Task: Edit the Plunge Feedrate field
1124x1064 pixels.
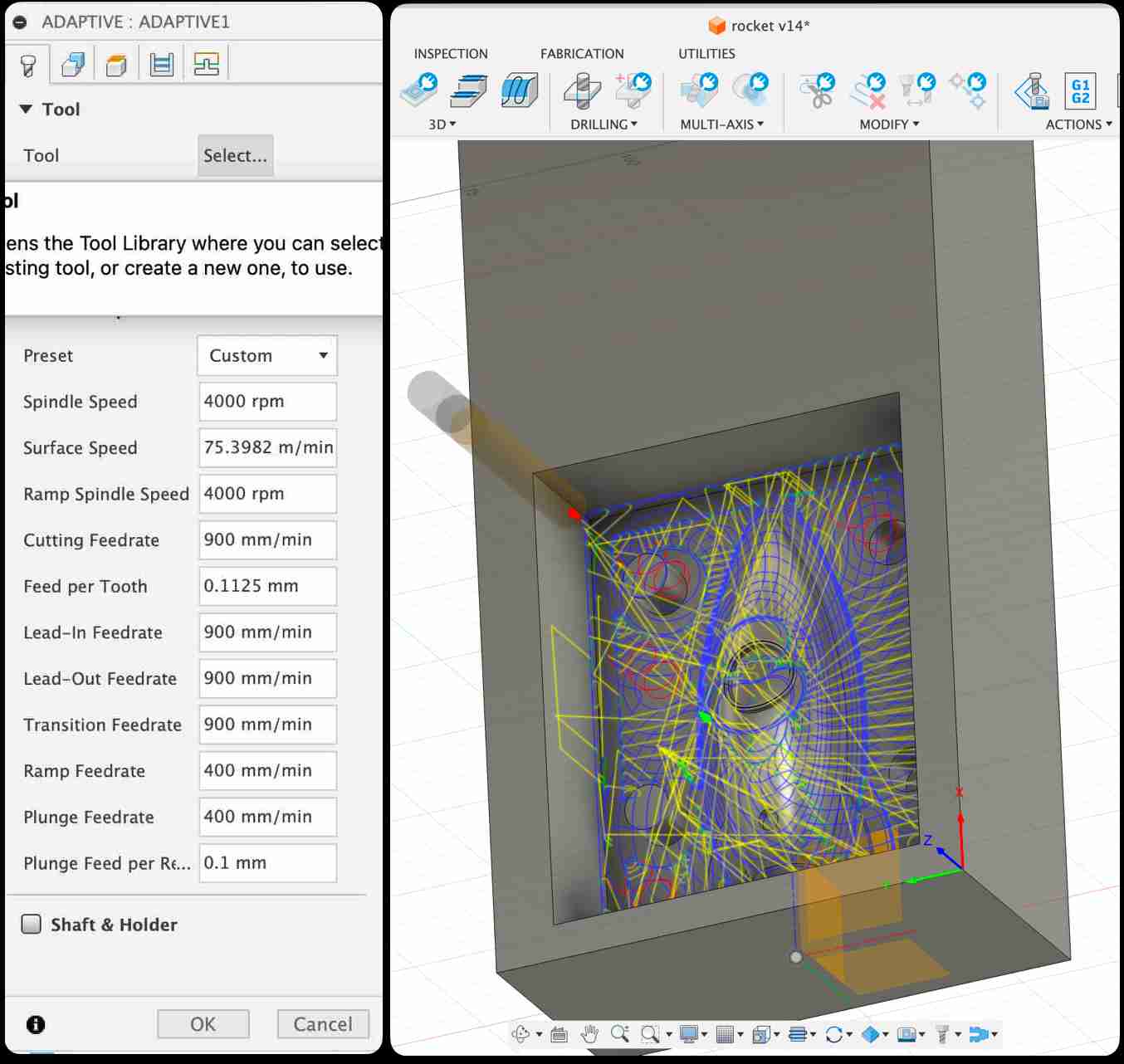Action: 267,818
